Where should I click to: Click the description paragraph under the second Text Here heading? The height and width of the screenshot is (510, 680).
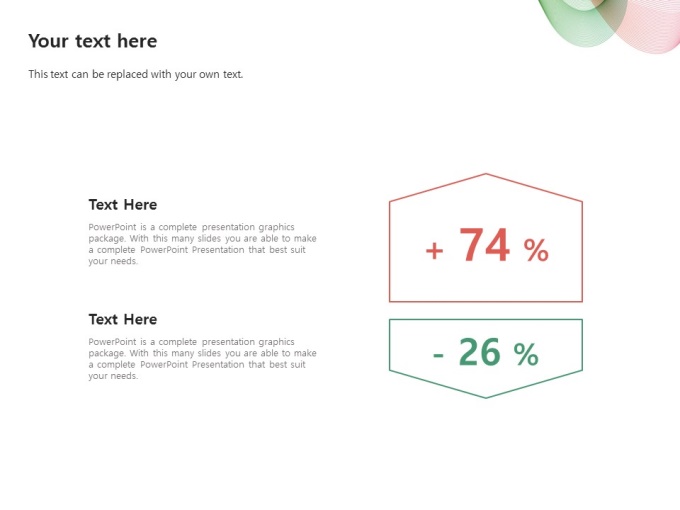click(x=203, y=359)
